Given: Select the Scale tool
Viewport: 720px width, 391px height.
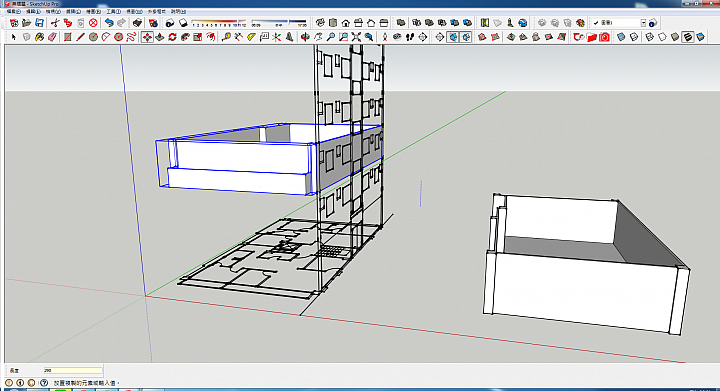Looking at the screenshot, I should (x=198, y=37).
